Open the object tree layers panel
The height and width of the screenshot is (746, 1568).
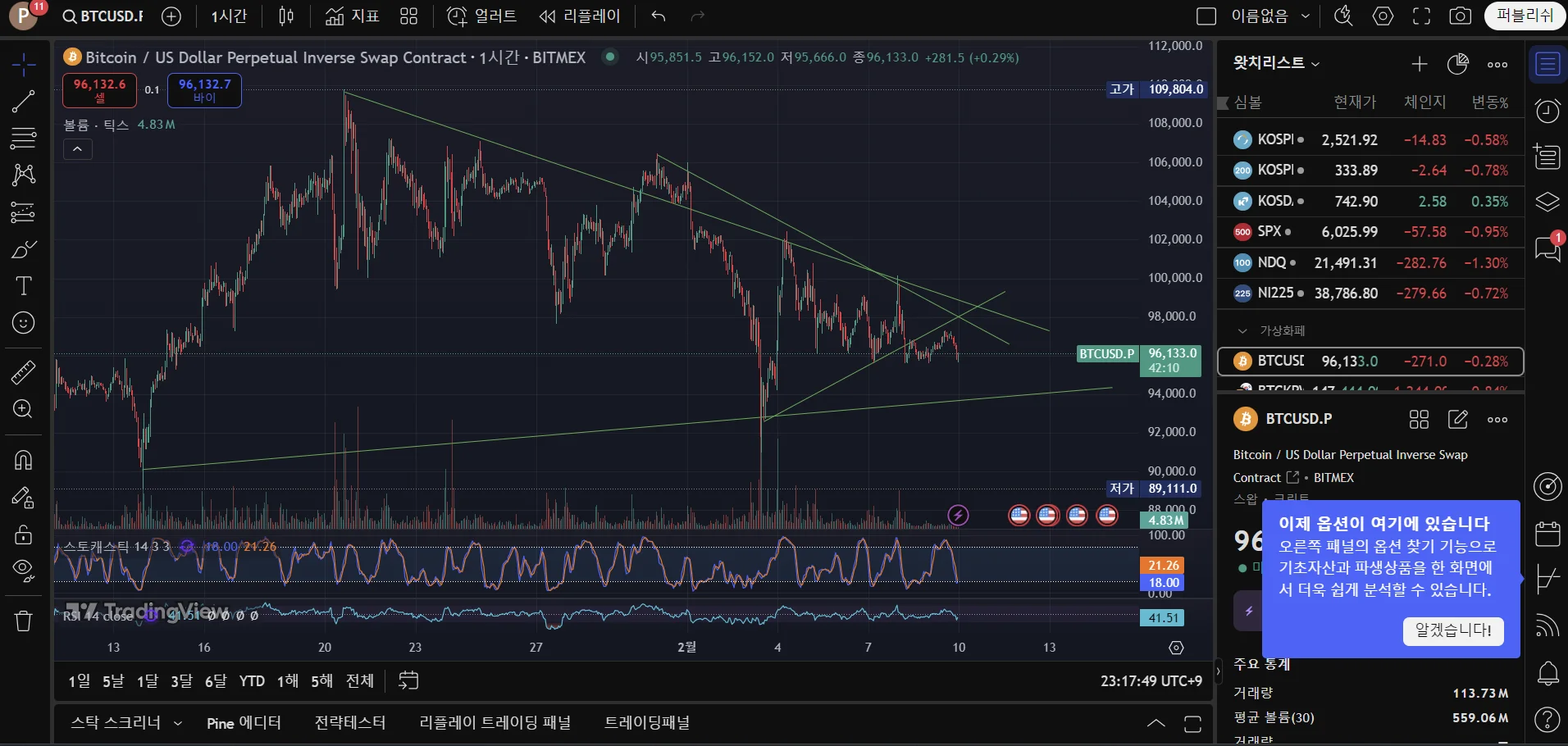click(1547, 202)
